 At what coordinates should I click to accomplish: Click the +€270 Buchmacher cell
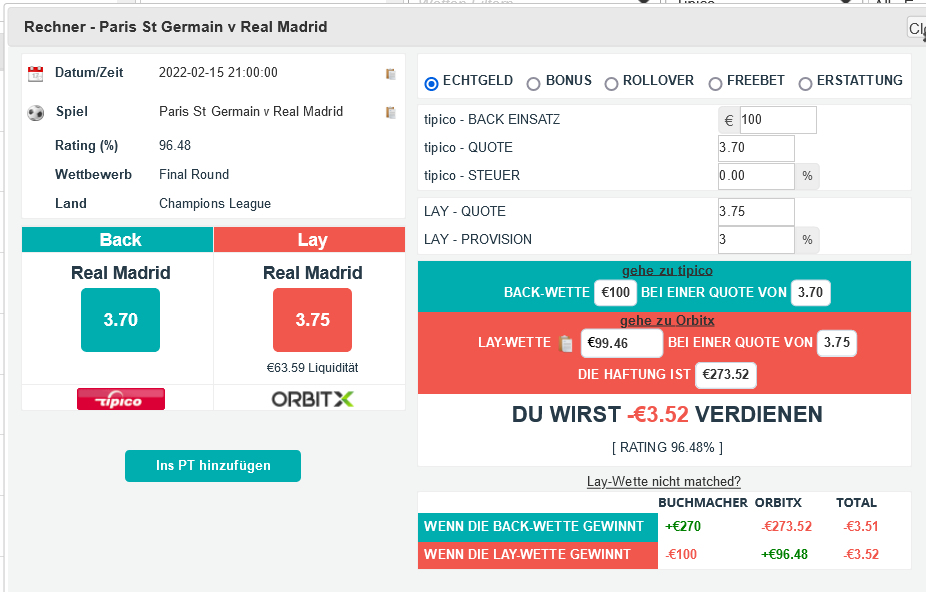coord(683,526)
